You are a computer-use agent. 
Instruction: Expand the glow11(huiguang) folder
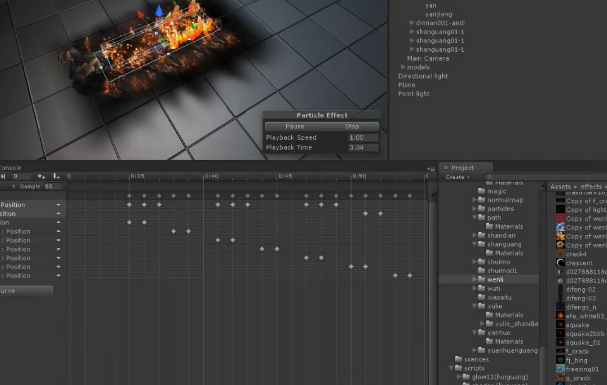(459, 376)
